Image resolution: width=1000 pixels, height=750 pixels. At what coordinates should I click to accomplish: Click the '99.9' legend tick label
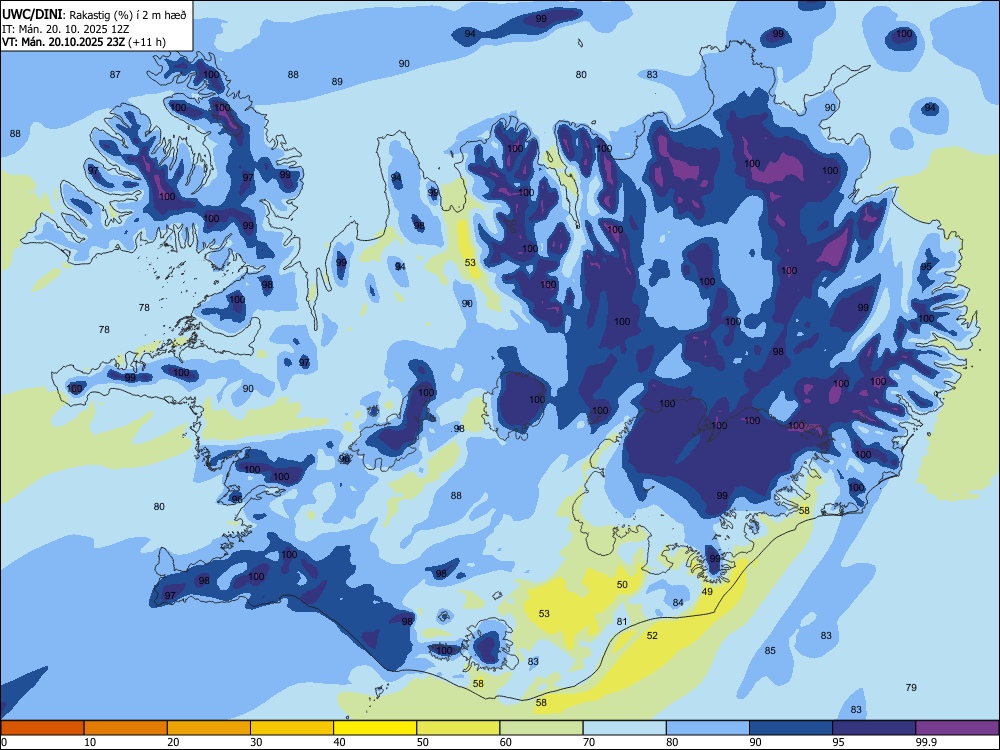point(926,742)
